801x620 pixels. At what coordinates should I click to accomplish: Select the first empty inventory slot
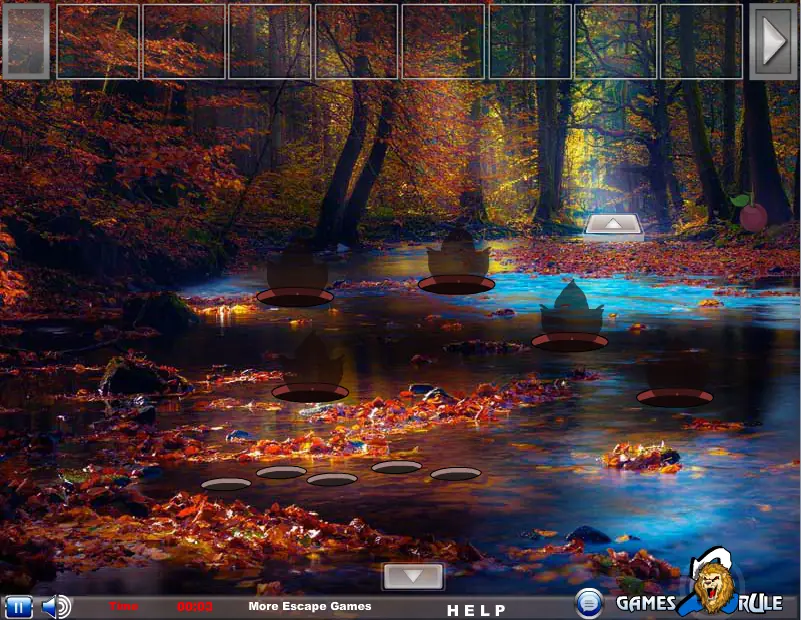[98, 41]
